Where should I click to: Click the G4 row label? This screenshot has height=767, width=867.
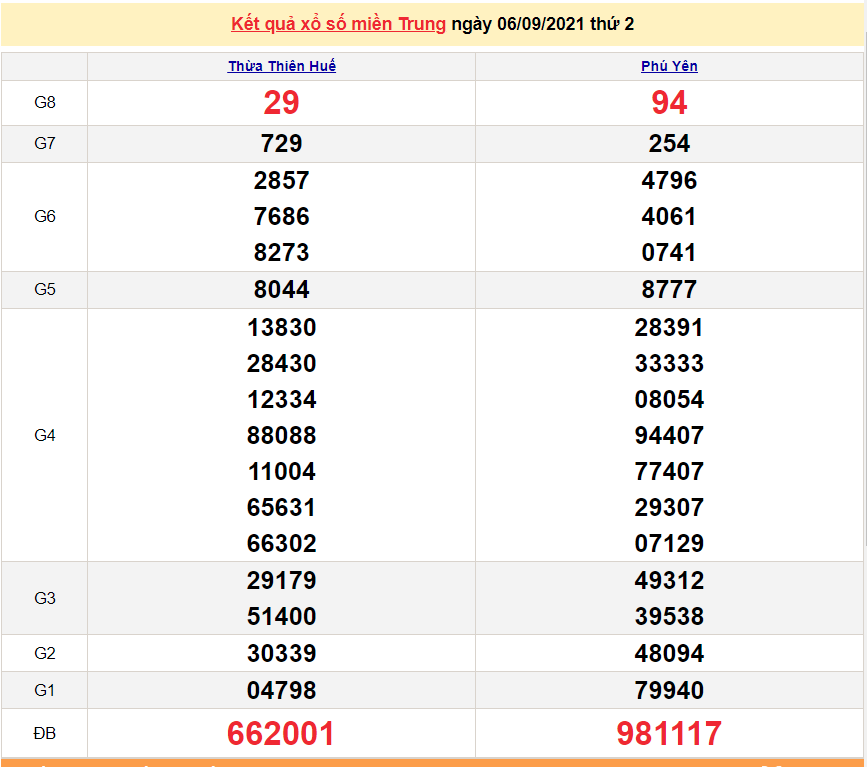[45, 435]
